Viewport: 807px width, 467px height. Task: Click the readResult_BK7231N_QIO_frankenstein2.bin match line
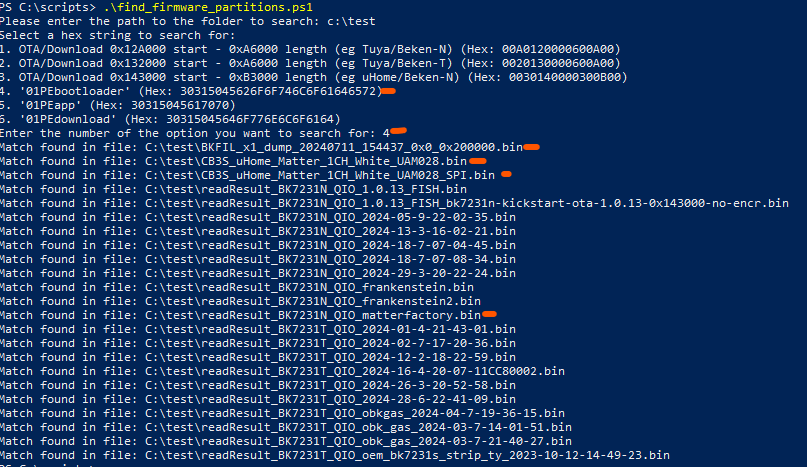click(x=240, y=301)
